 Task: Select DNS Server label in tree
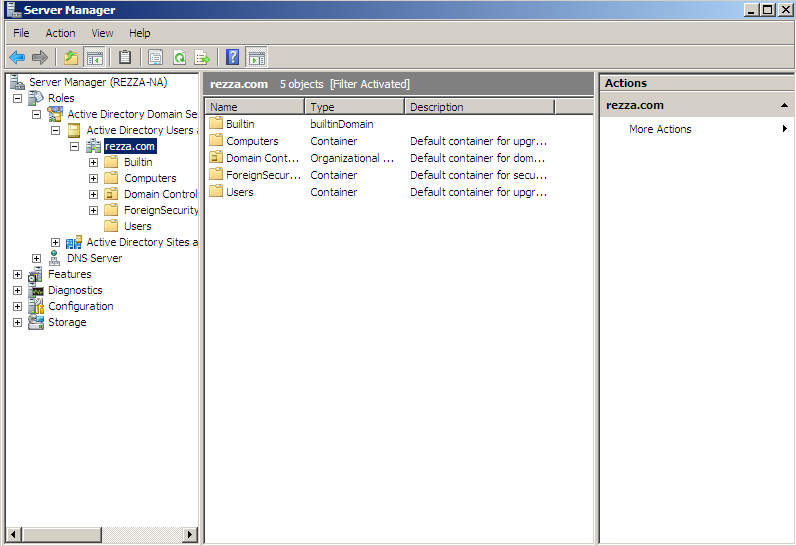tap(94, 258)
